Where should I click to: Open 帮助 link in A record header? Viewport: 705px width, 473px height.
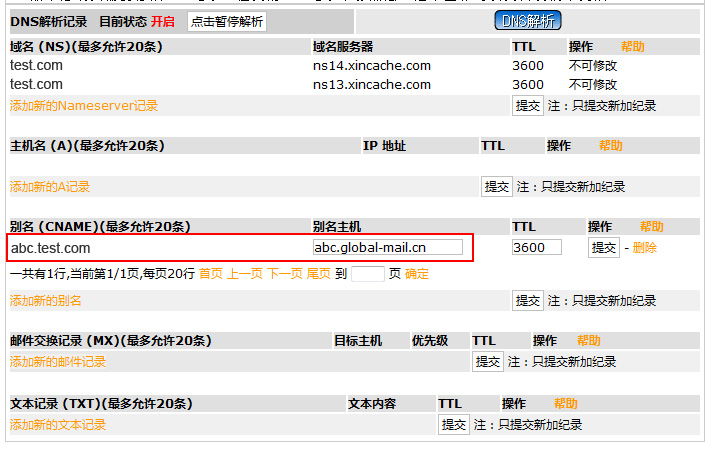point(611,146)
